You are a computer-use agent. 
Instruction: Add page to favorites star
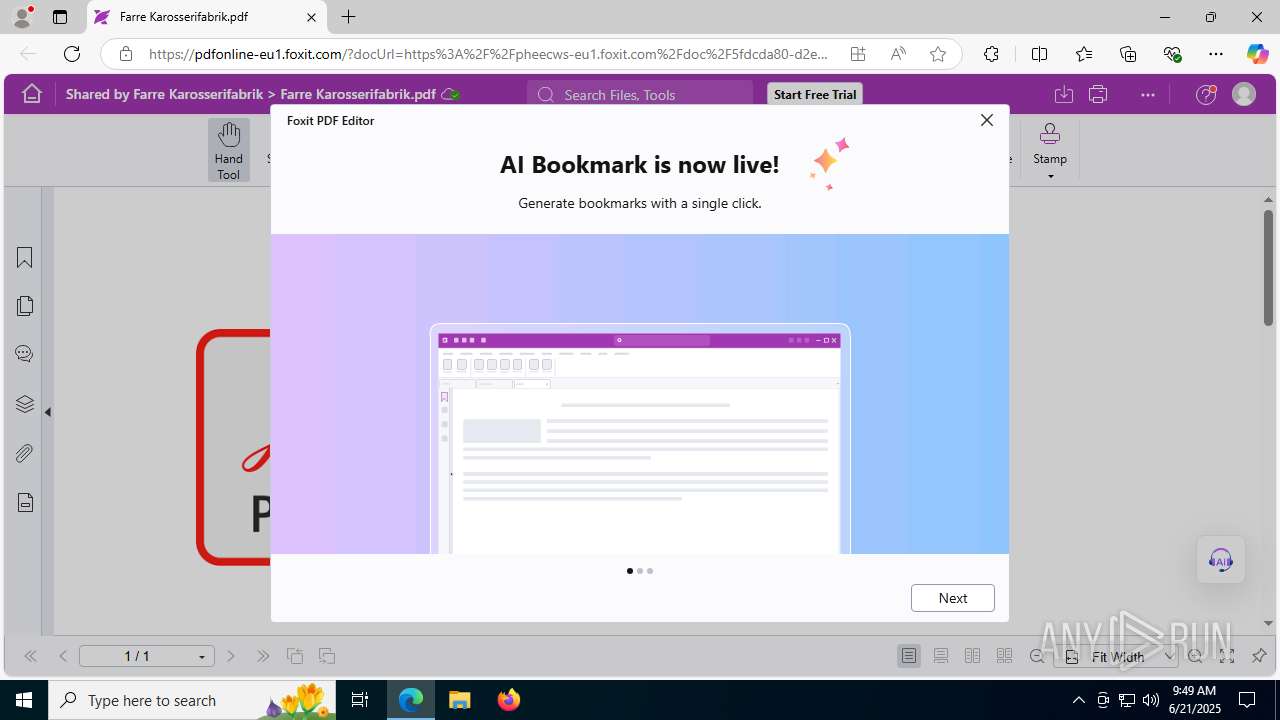(938, 54)
